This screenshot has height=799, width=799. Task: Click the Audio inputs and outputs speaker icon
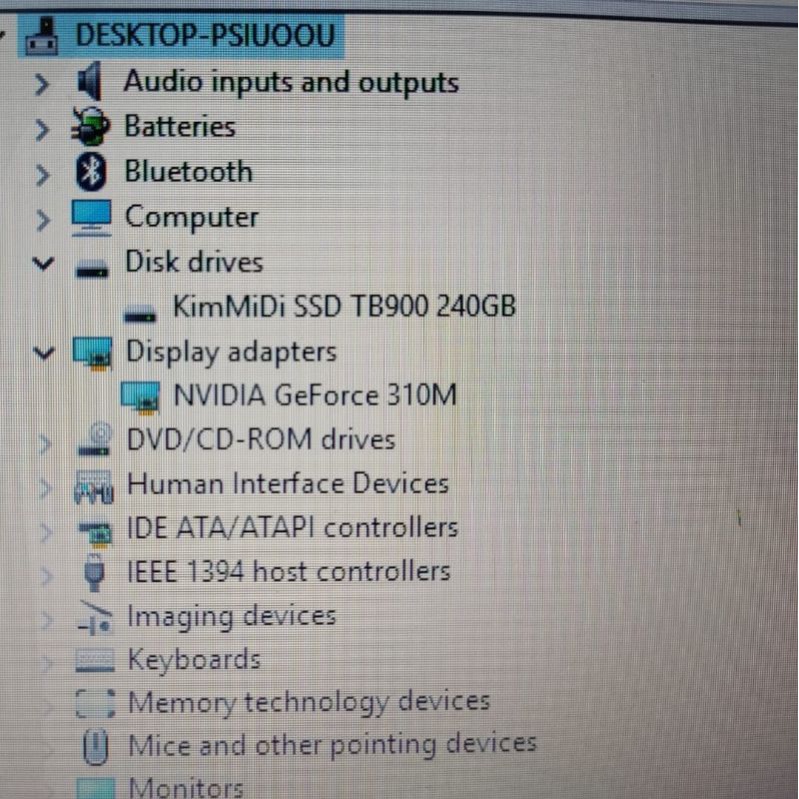click(x=90, y=81)
